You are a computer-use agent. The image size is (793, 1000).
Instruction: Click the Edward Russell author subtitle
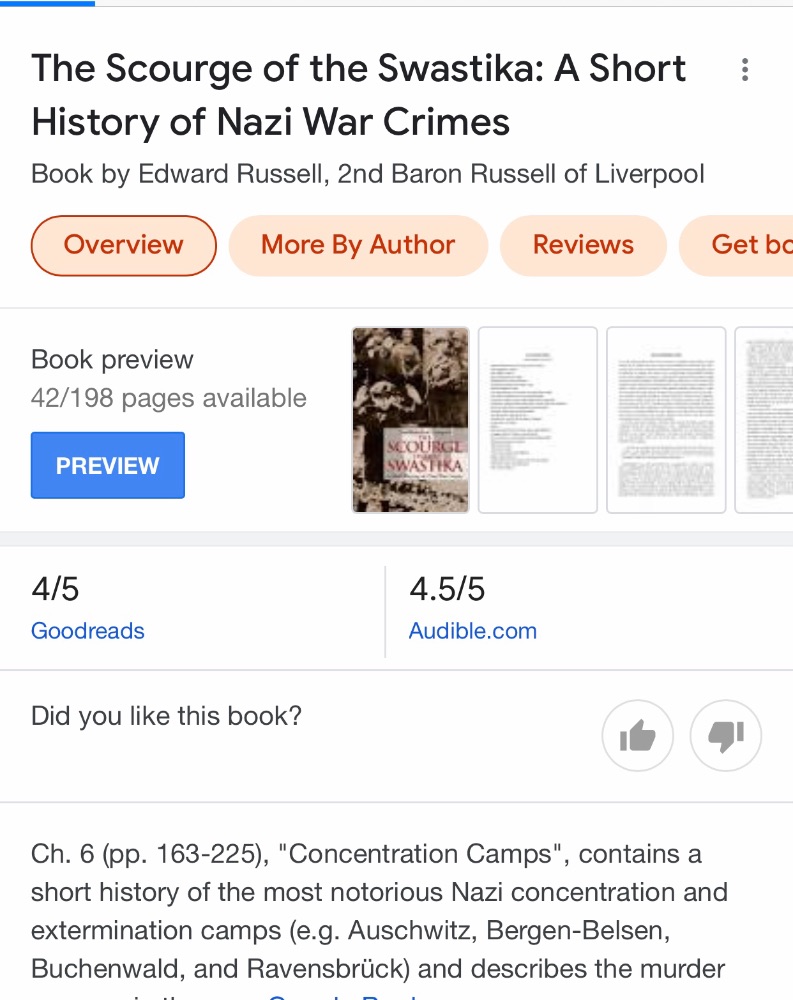[x=368, y=174]
